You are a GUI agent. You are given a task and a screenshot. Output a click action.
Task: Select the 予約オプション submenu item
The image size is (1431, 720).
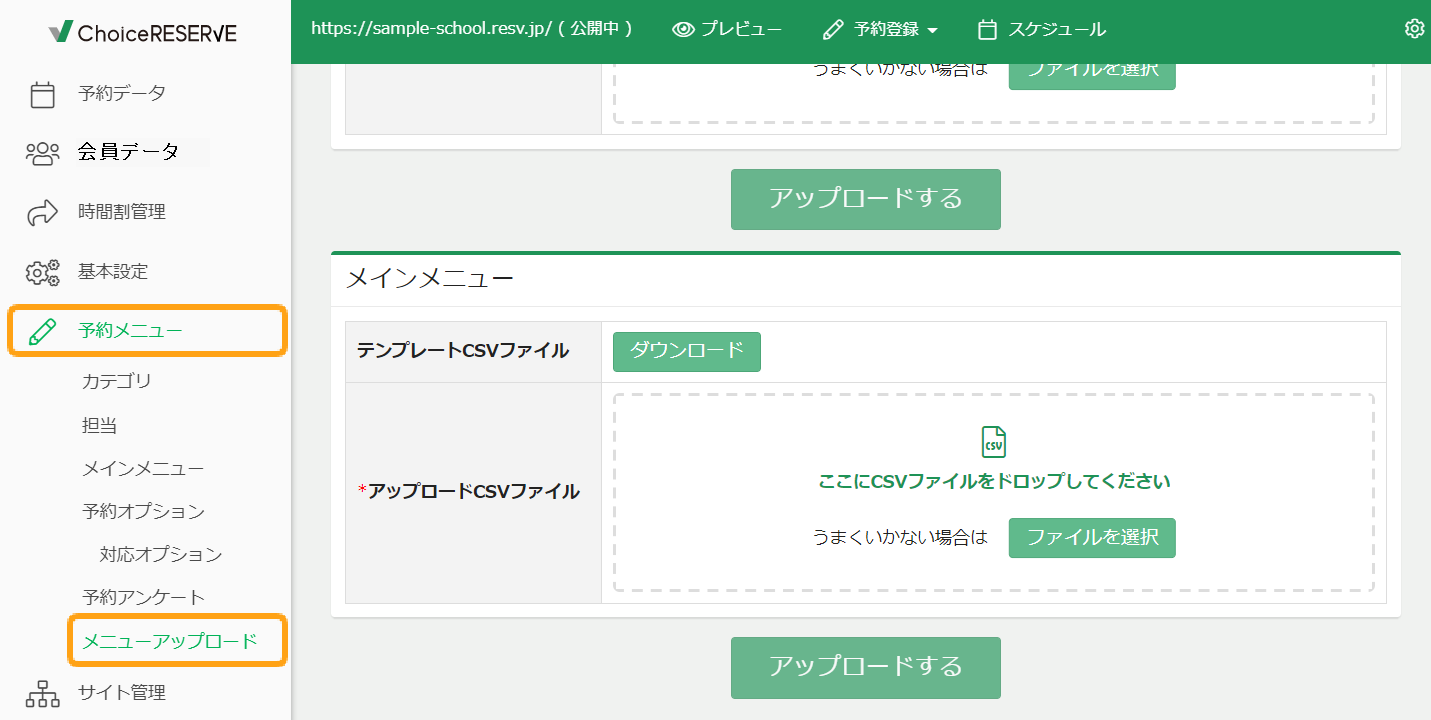point(143,512)
